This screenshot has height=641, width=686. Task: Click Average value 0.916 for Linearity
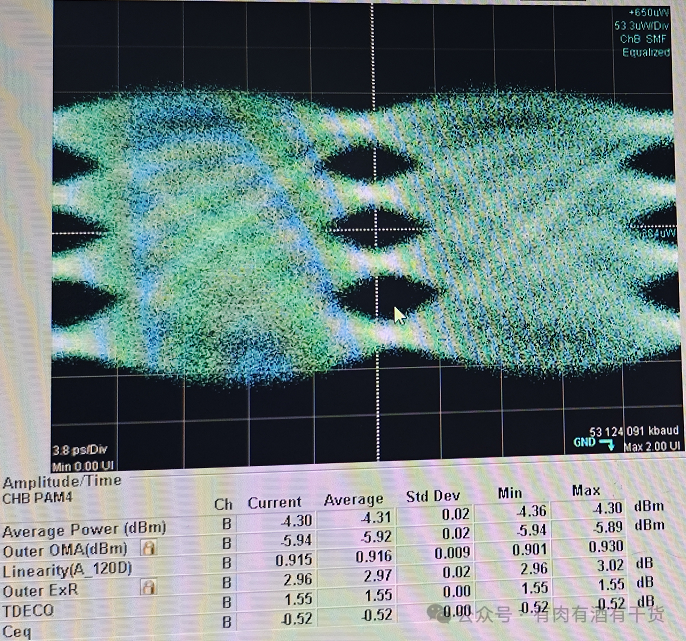point(374,556)
